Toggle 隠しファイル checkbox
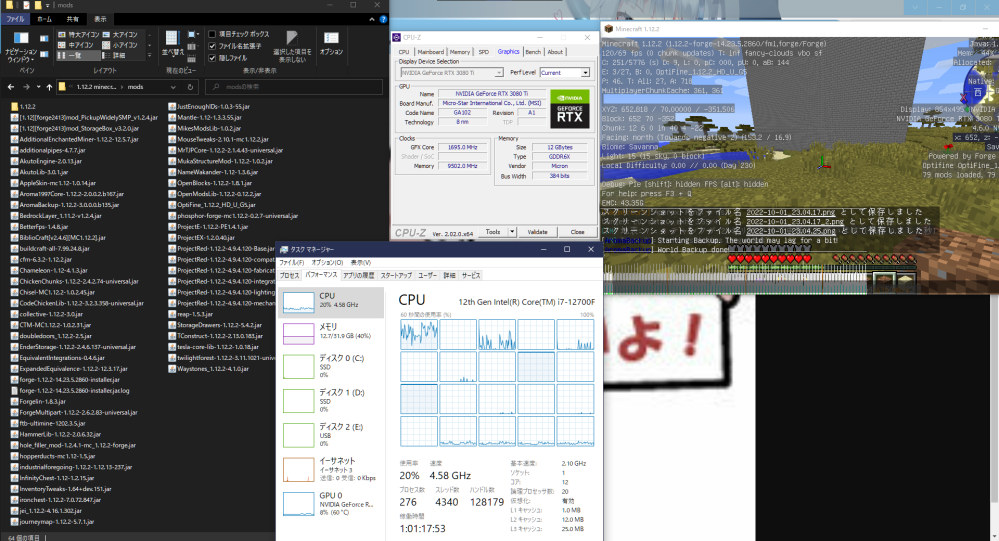This screenshot has height=541, width=999. pyautogui.click(x=212, y=58)
